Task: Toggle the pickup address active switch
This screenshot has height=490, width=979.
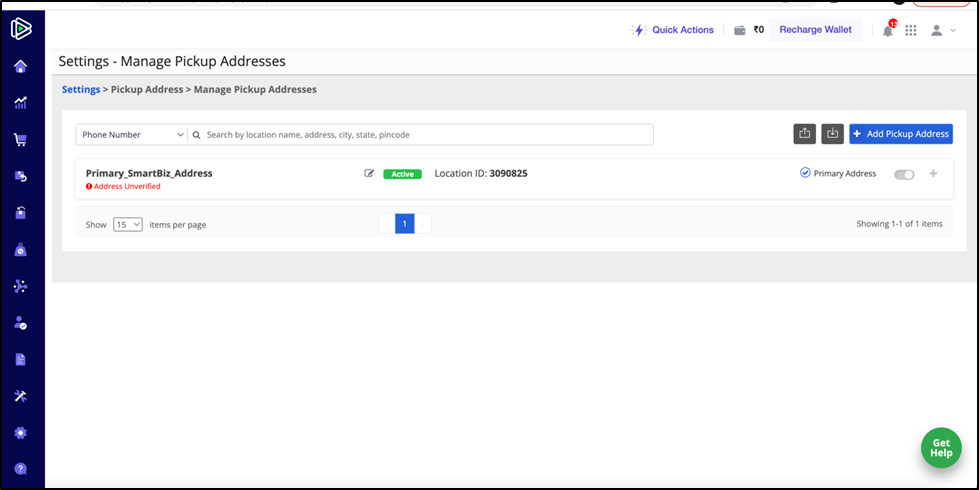Action: [x=904, y=174]
